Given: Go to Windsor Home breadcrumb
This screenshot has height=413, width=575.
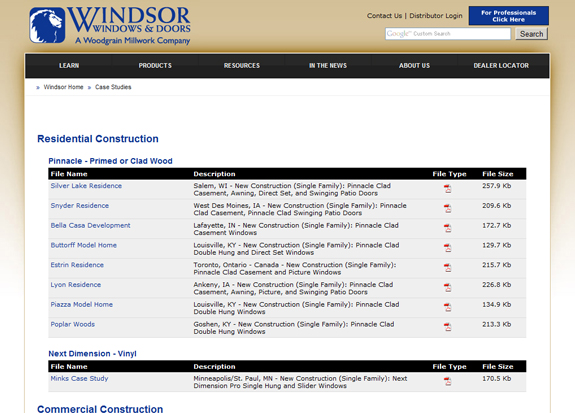Looking at the screenshot, I should coord(63,87).
